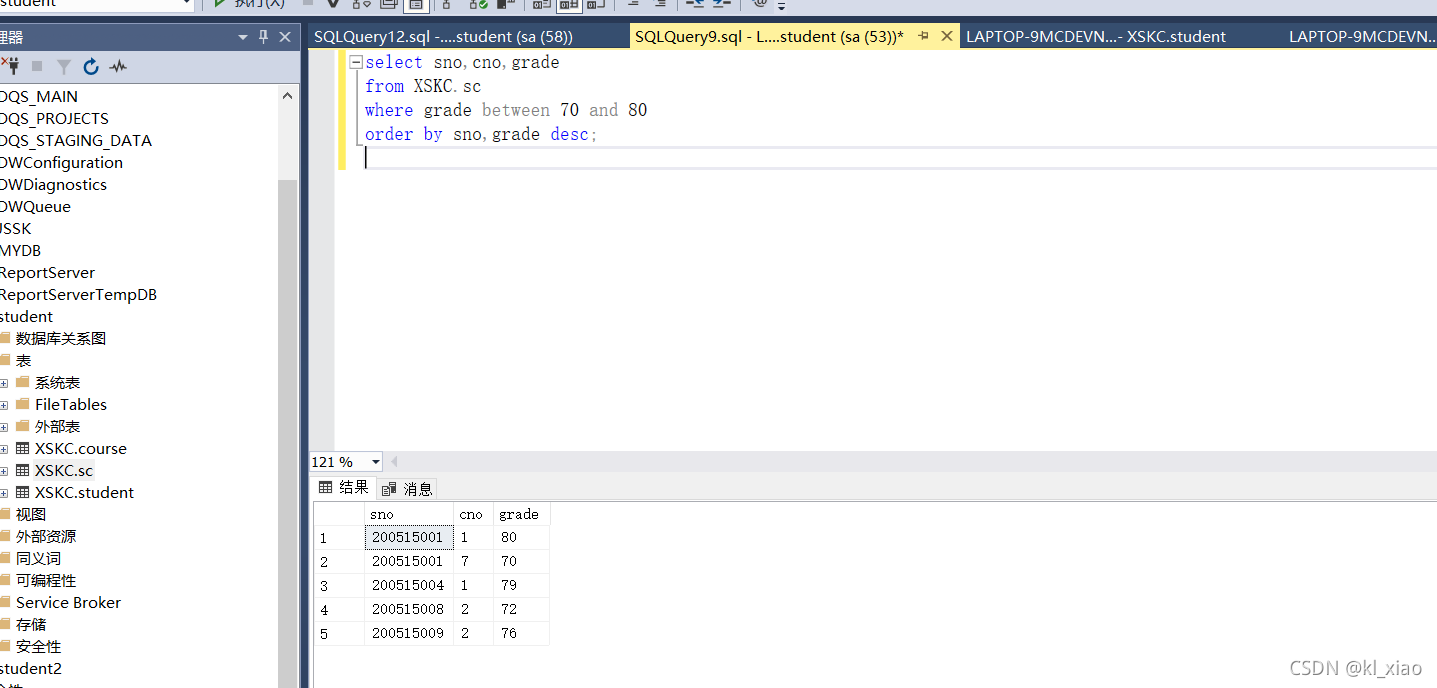Screen dimensions: 1437x688
Task: Click the table icon beside XSKC.course
Action: click(x=23, y=449)
